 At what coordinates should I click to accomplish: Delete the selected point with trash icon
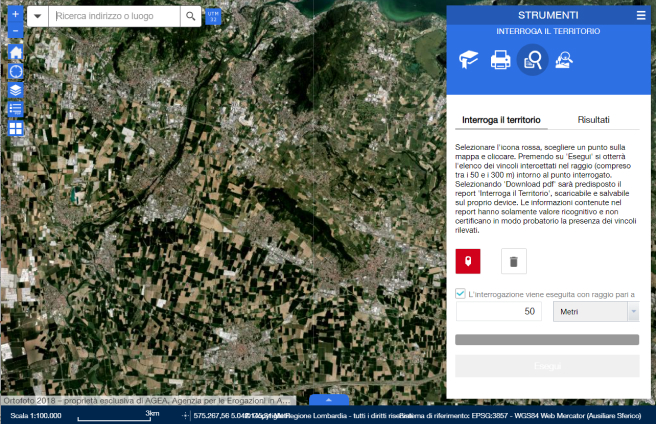514,261
